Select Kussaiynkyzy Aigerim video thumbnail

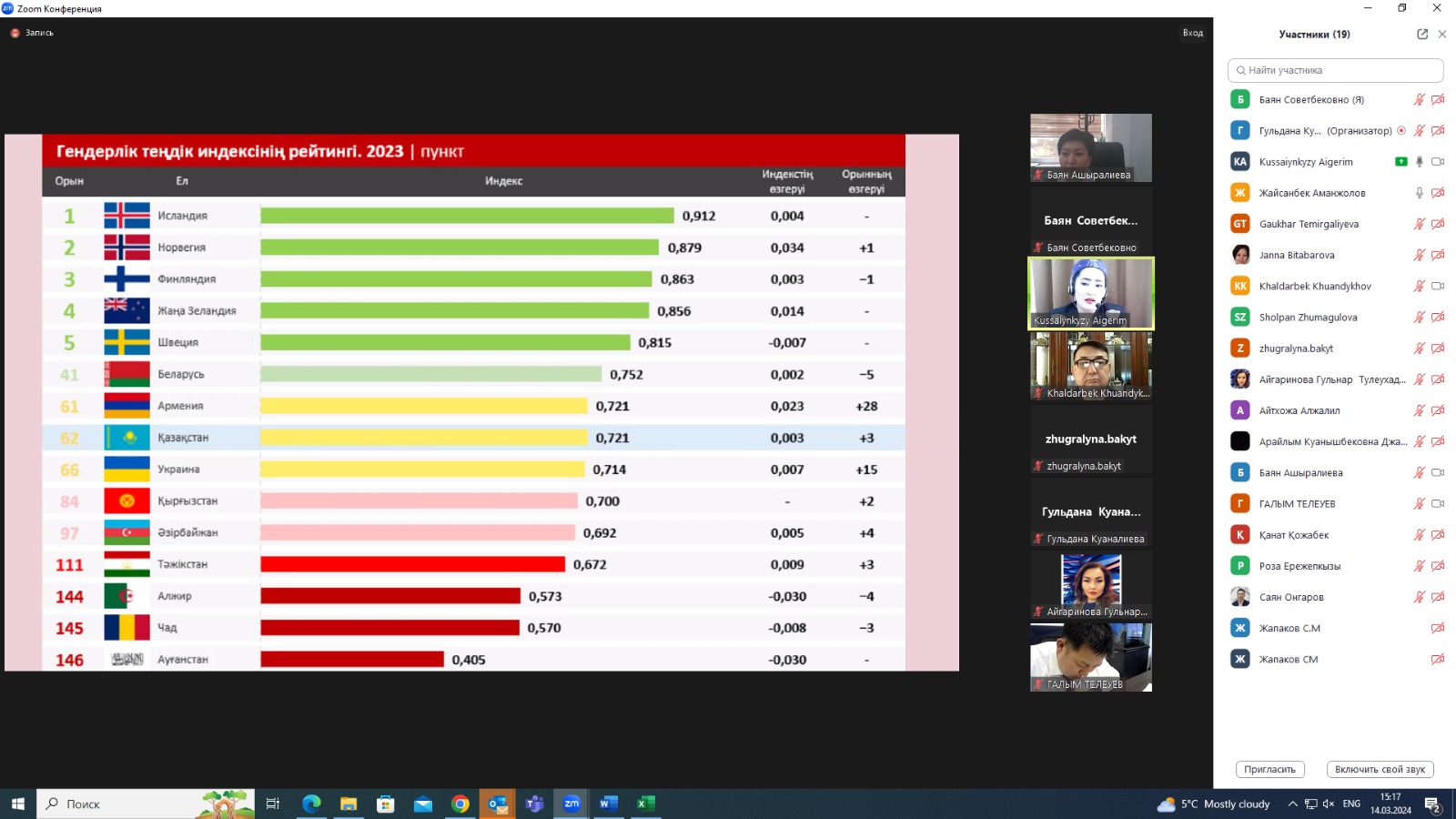(1091, 293)
